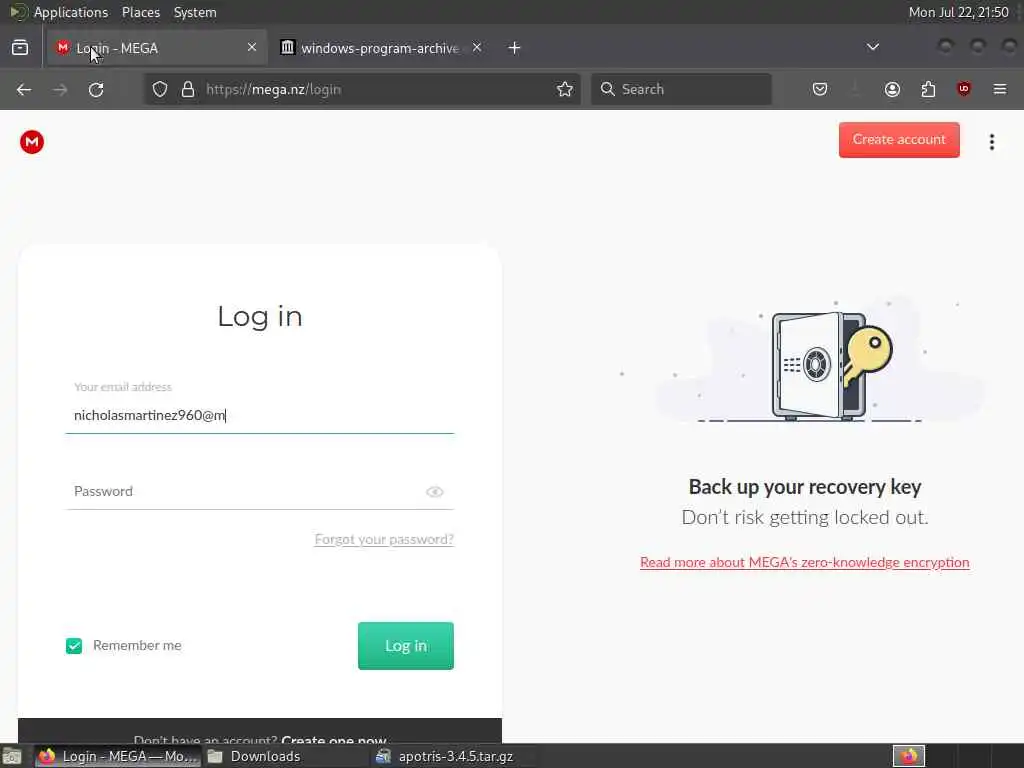Go back with the browser back arrow
1024x768 pixels.
tap(24, 89)
